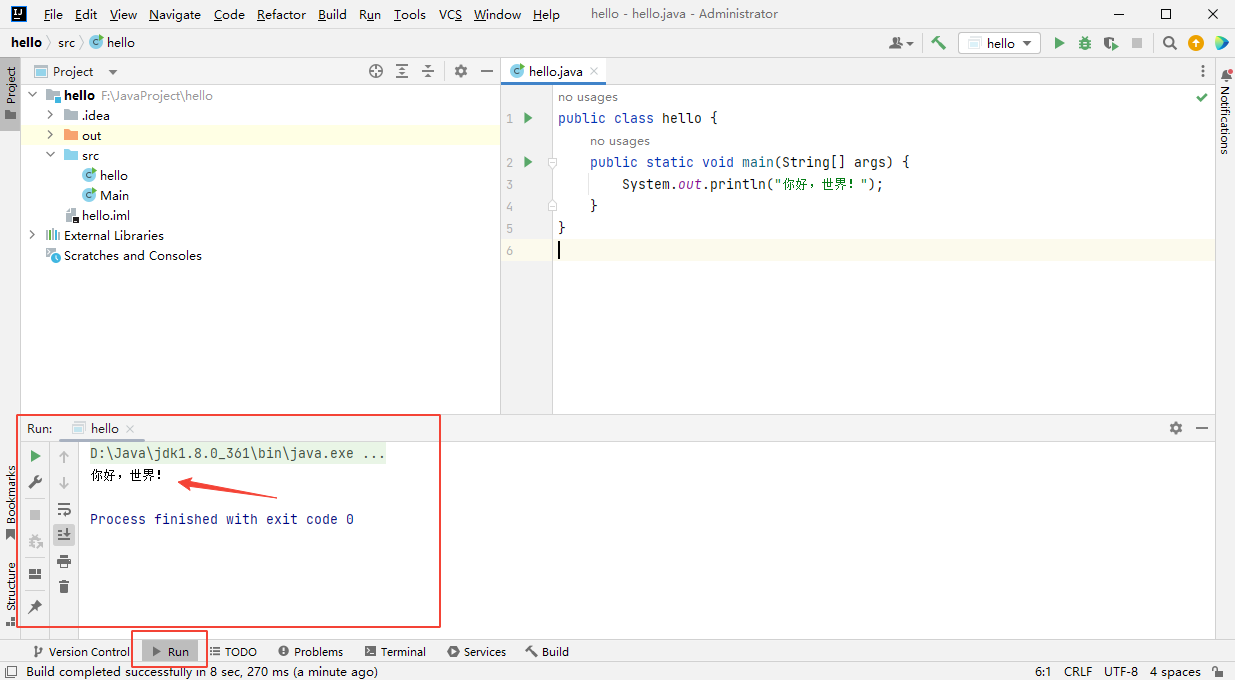1235x680 pixels.
Task: Hide the Project panel with minus icon
Action: pos(487,71)
